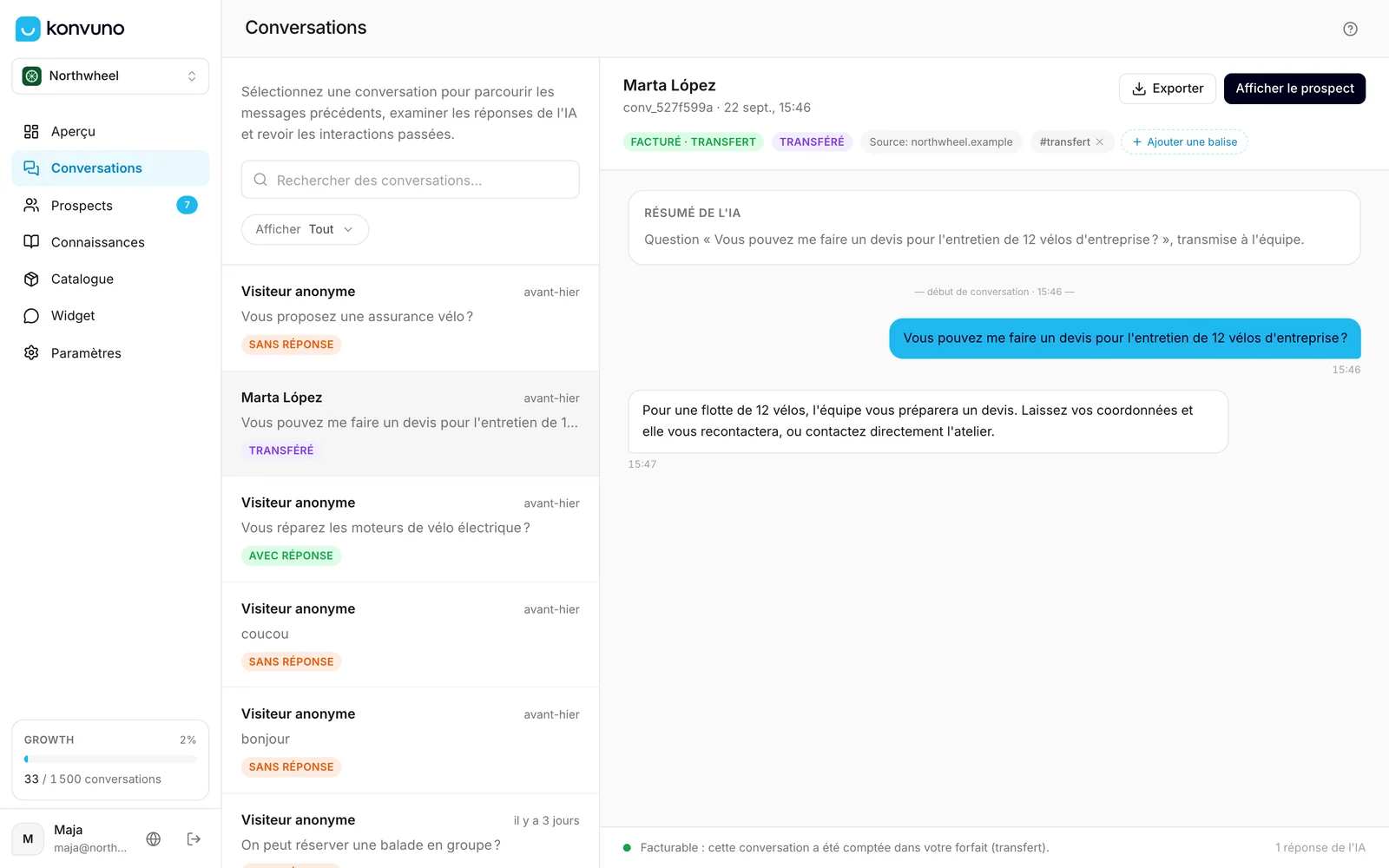Click Afficher le prospect button
Image resolution: width=1389 pixels, height=868 pixels.
(x=1294, y=89)
